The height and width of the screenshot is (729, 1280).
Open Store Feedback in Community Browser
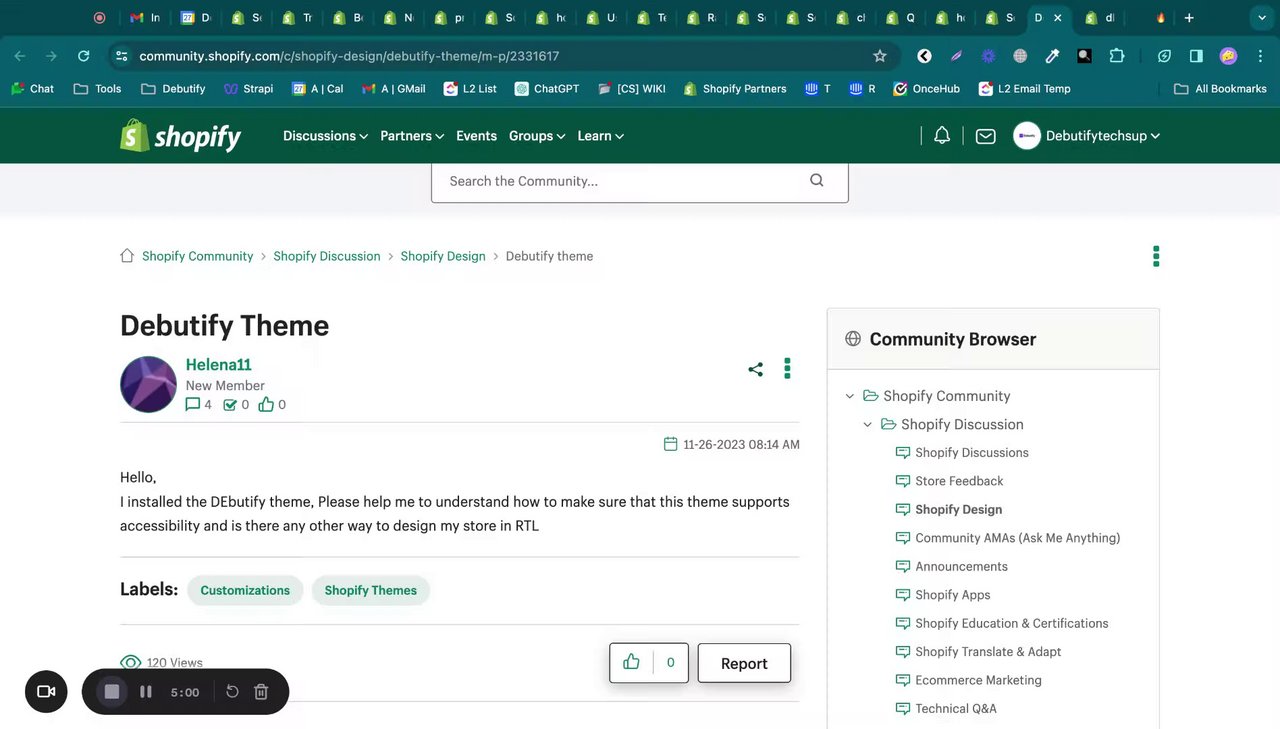click(x=959, y=481)
